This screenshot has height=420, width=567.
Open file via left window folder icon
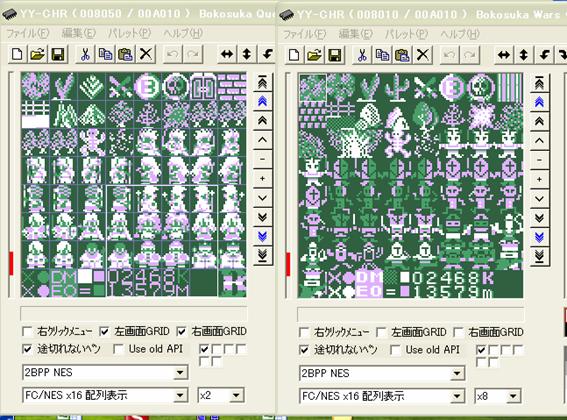[38, 55]
